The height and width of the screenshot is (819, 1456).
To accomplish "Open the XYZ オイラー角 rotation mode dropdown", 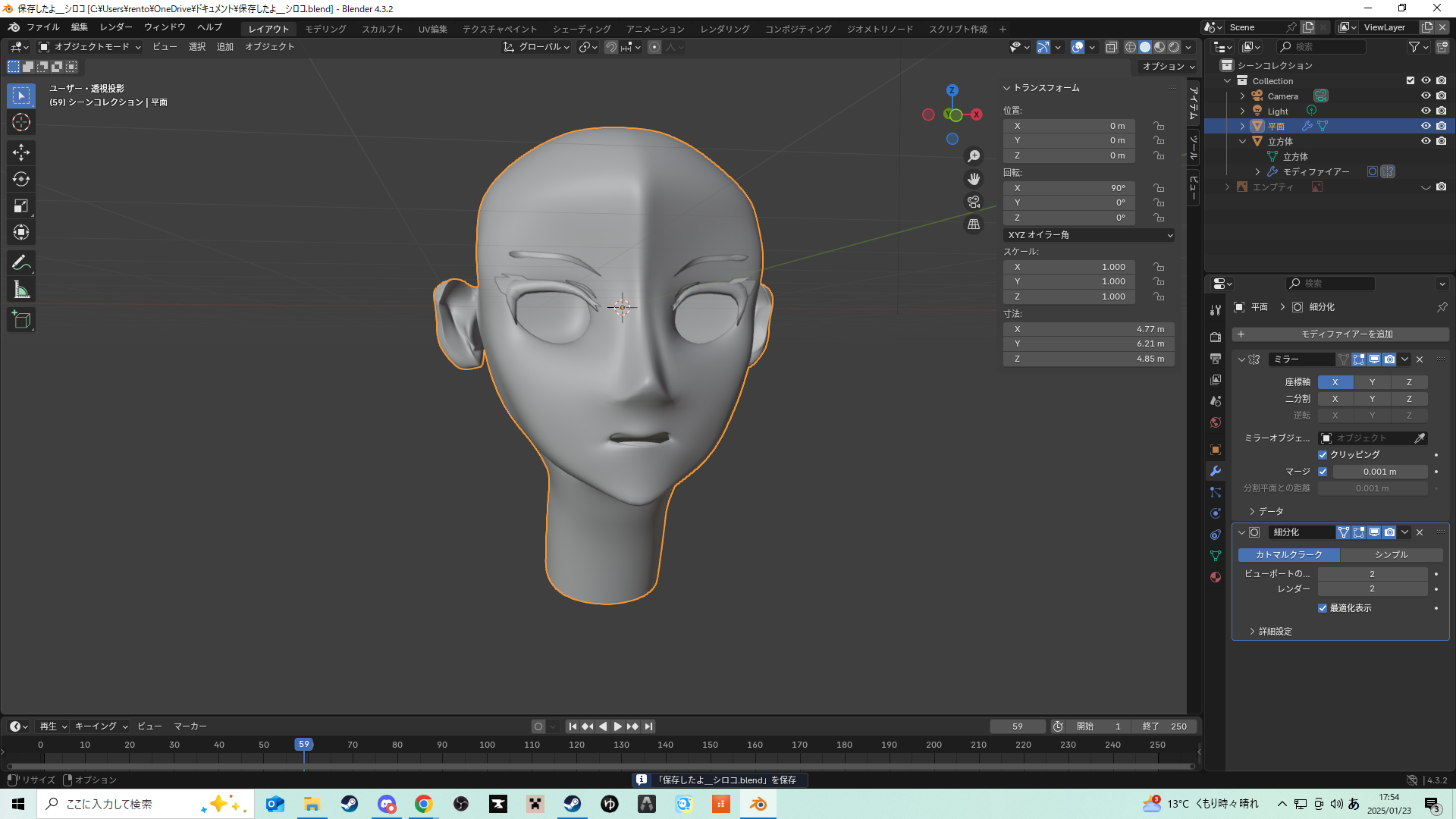I will coord(1089,235).
